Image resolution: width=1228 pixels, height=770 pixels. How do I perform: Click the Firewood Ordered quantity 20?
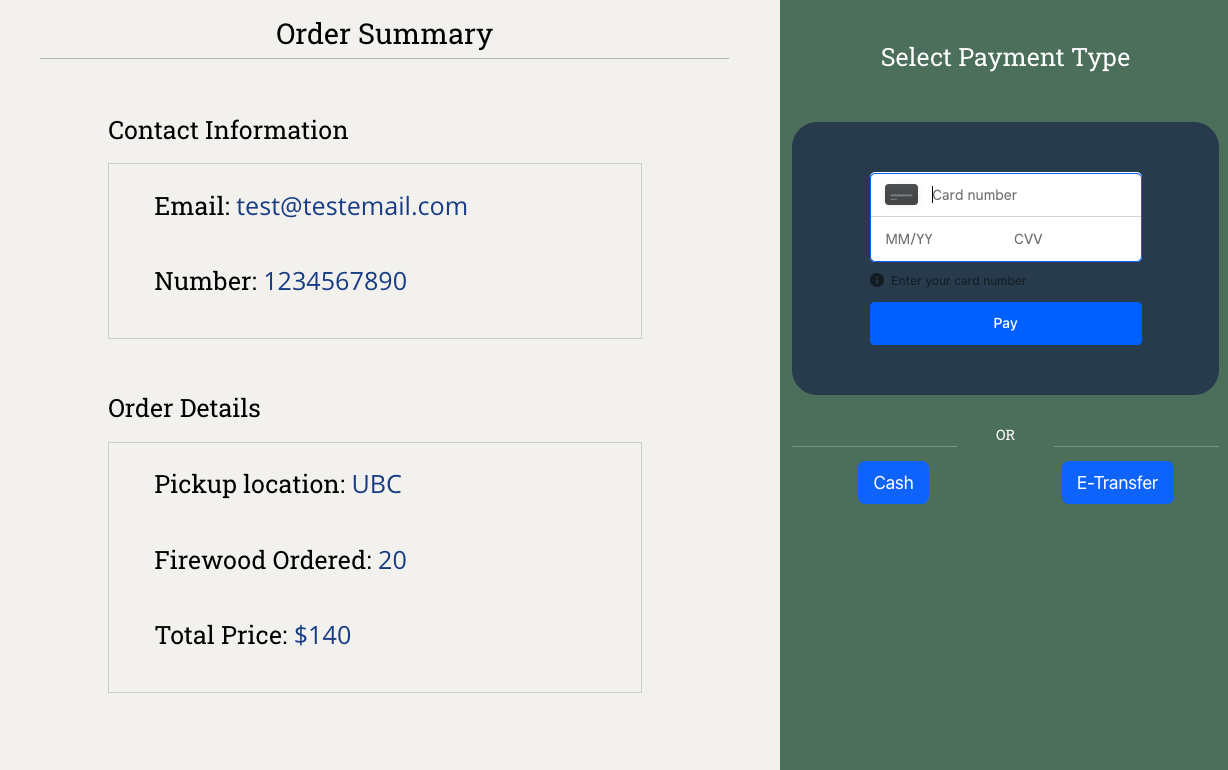[392, 560]
